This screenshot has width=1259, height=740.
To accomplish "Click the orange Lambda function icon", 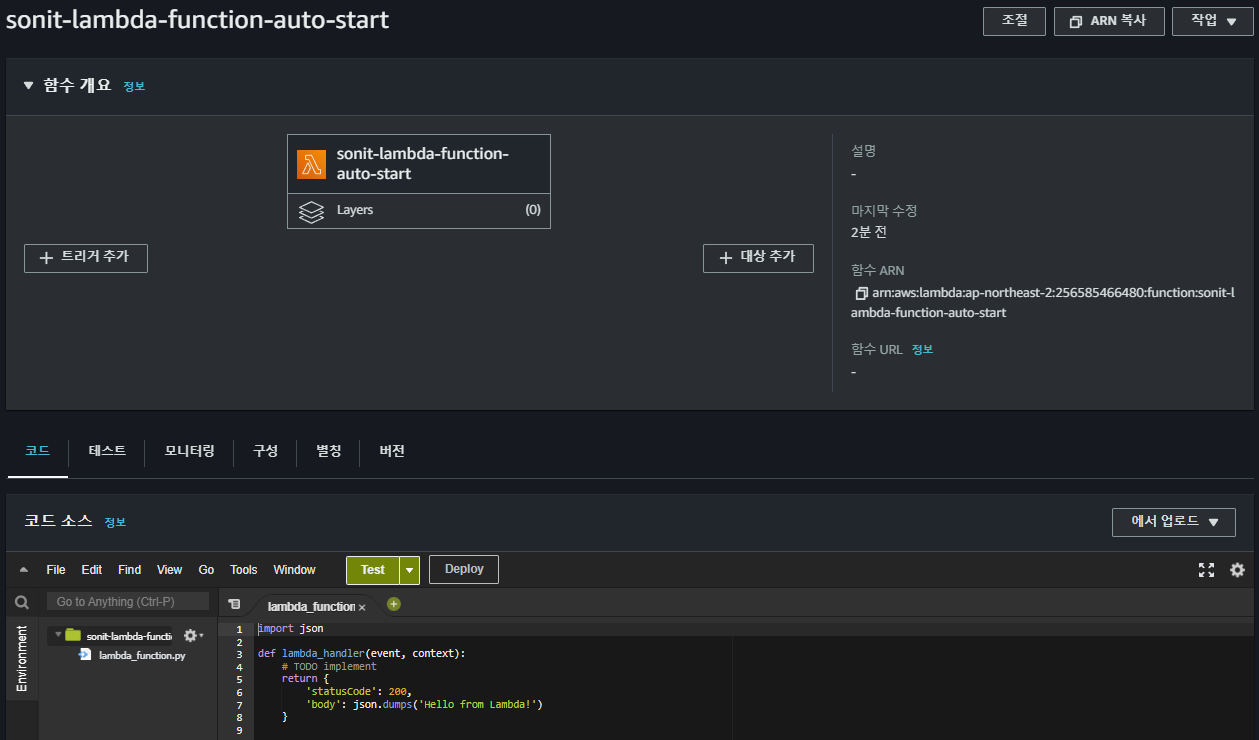I will click(x=312, y=164).
